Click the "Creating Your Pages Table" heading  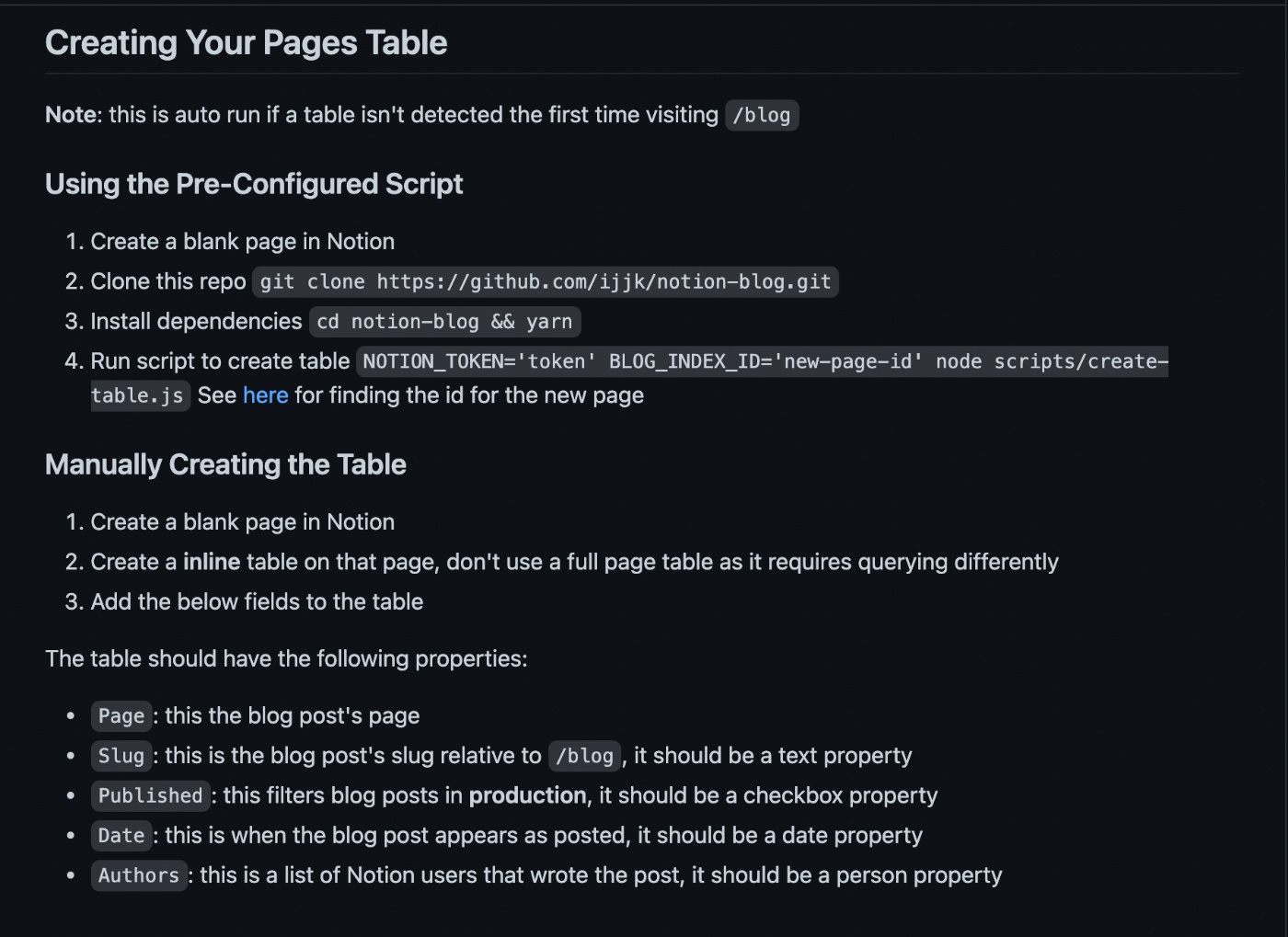(x=246, y=43)
